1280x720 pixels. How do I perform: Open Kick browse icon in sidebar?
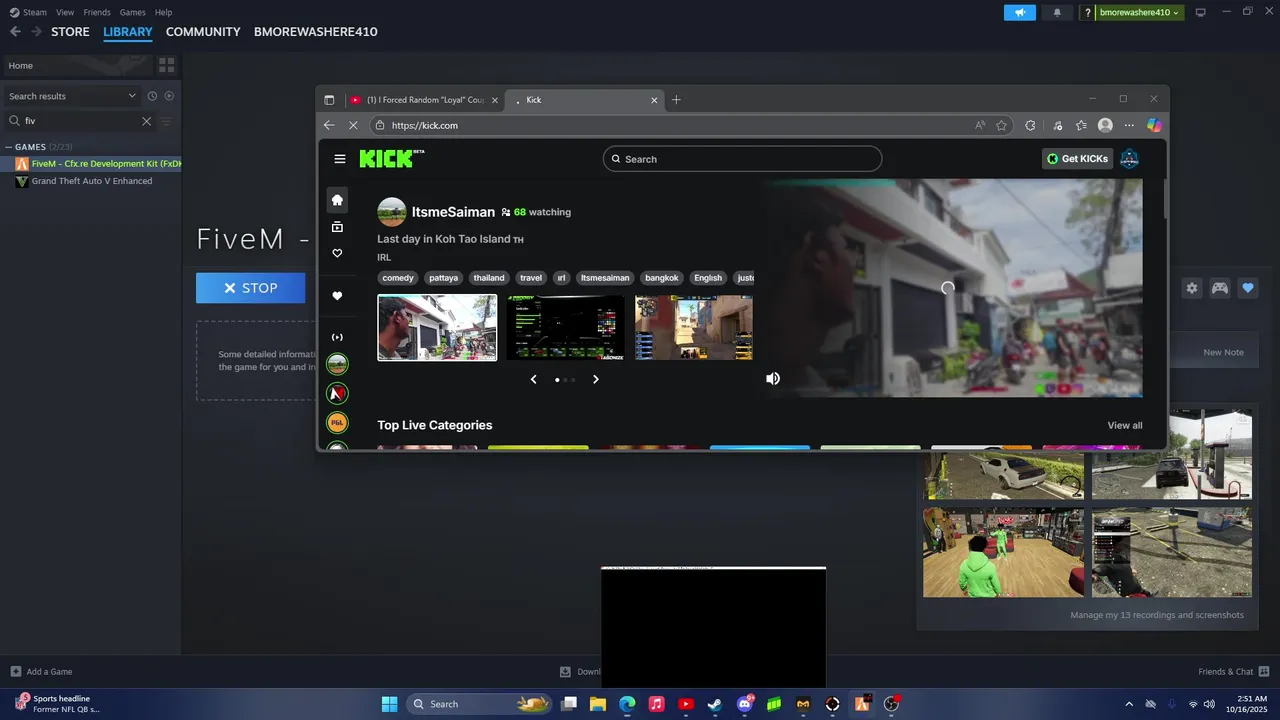coord(337,227)
